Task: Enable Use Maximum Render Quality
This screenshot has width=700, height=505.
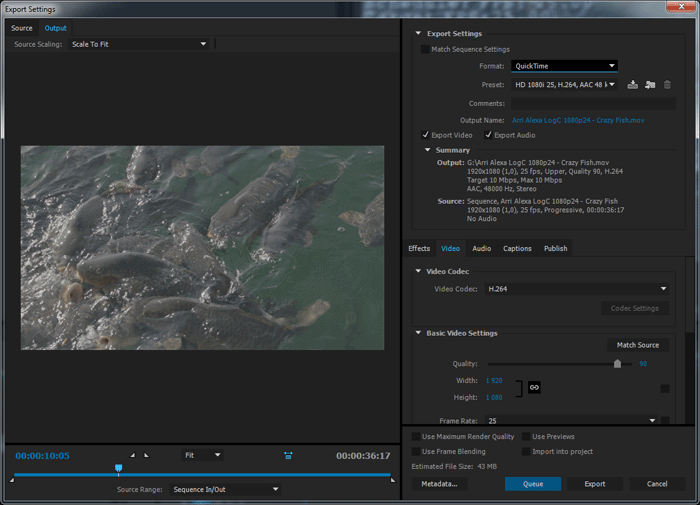Action: pyautogui.click(x=416, y=436)
